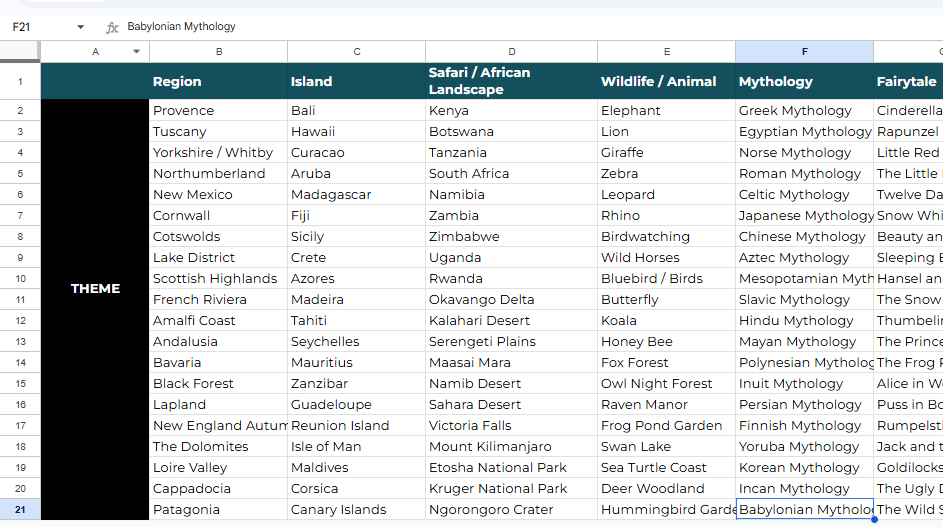Select the Incan Mythology cell
The height and width of the screenshot is (528, 943).
[x=805, y=488]
